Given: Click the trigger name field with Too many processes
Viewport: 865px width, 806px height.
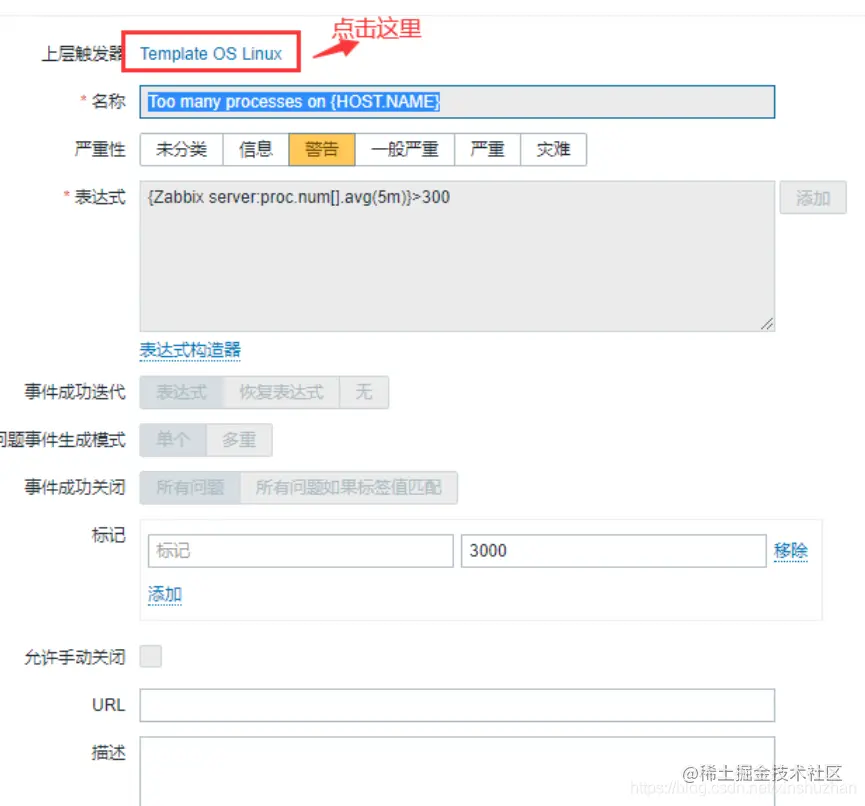Looking at the screenshot, I should click(457, 102).
